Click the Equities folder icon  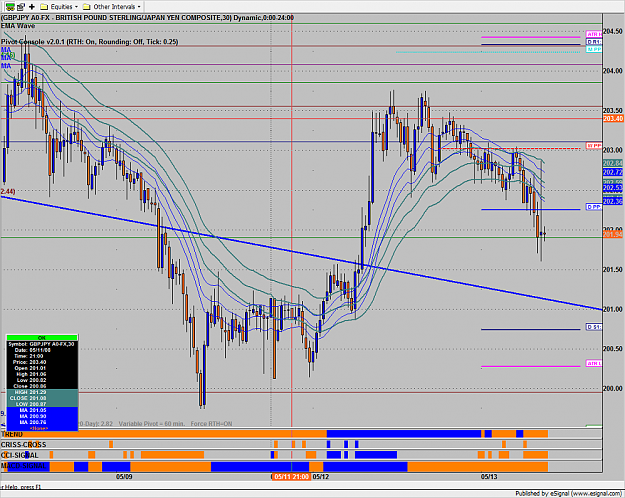tap(44, 7)
